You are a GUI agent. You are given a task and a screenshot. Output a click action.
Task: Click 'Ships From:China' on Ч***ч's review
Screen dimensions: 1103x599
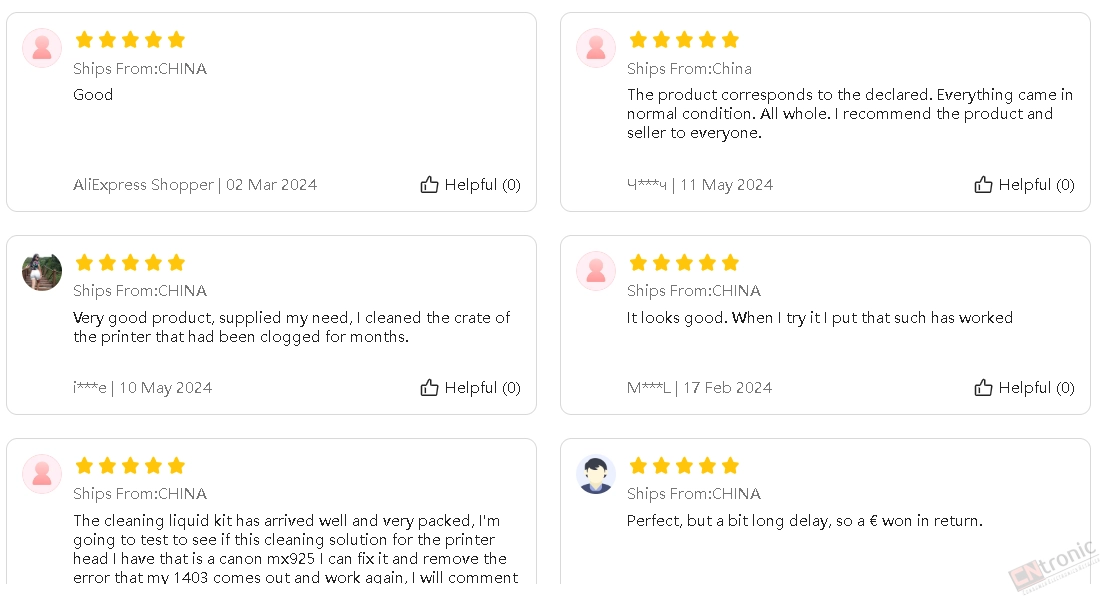point(689,69)
